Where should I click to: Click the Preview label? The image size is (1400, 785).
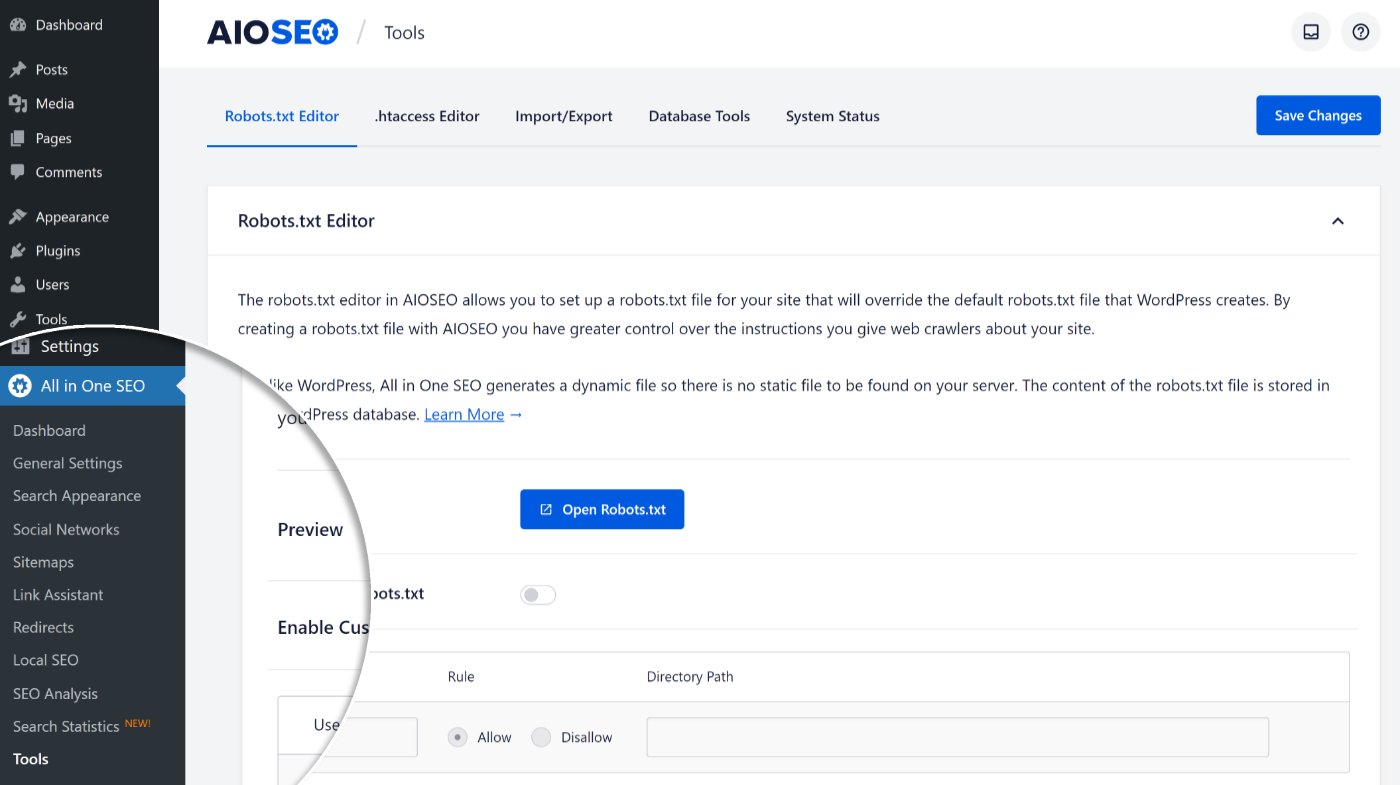click(x=310, y=530)
